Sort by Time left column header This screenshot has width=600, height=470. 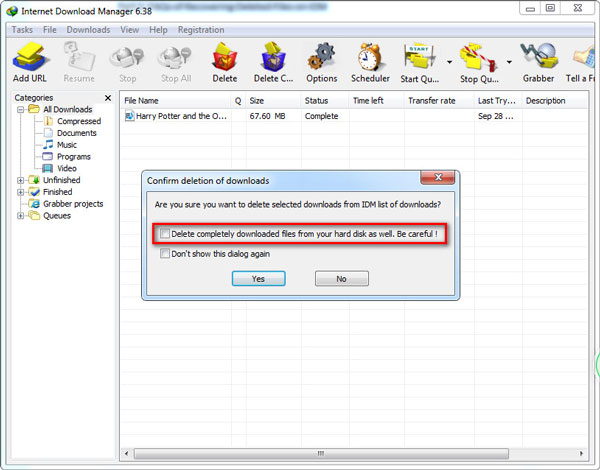[377, 101]
